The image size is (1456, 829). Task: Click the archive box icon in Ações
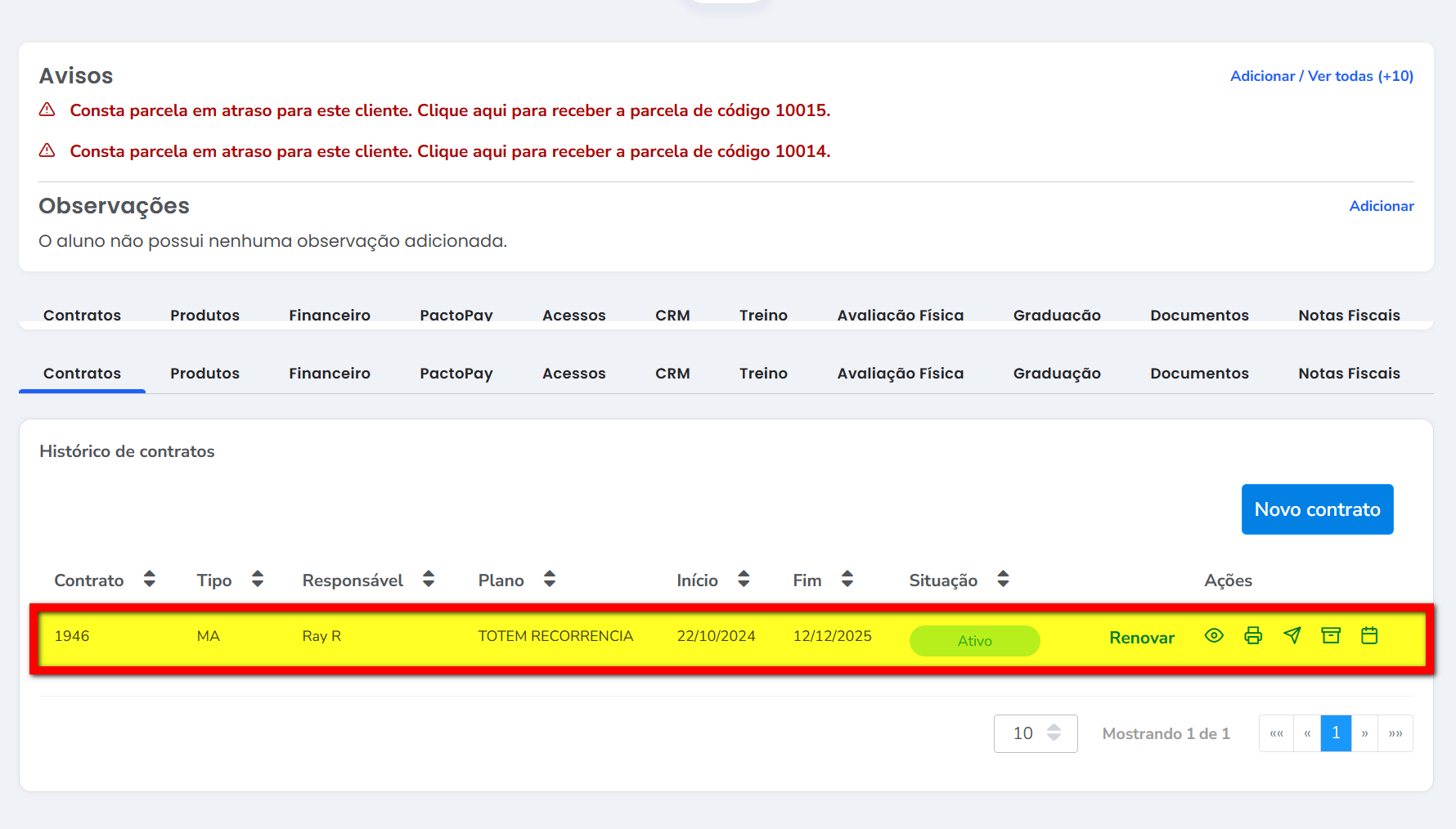(1331, 636)
